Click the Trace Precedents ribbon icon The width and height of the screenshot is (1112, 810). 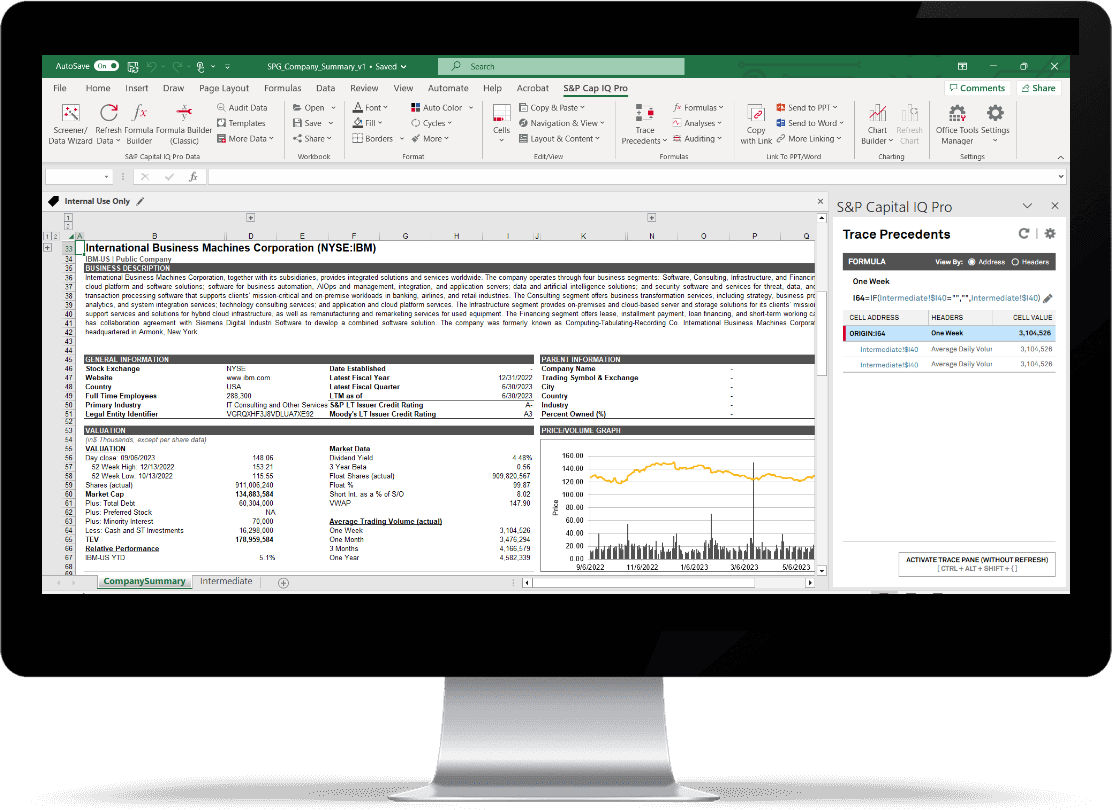644,113
